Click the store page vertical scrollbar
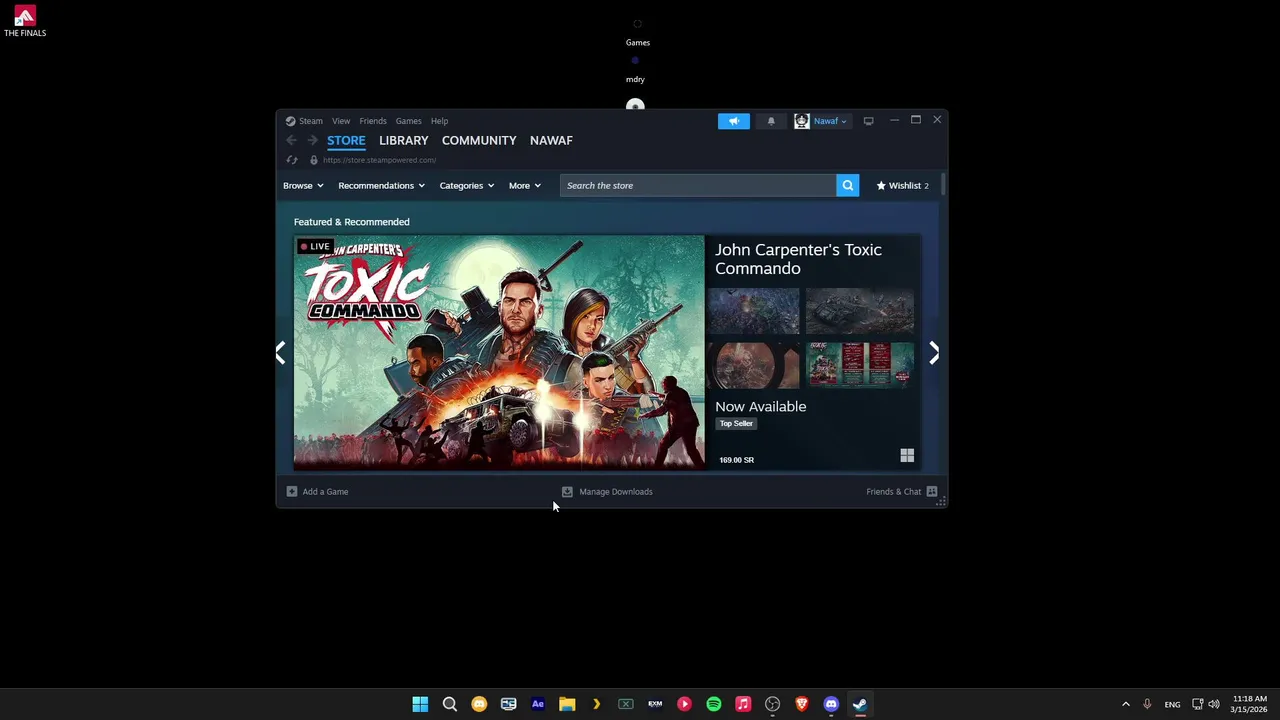 pyautogui.click(x=943, y=184)
